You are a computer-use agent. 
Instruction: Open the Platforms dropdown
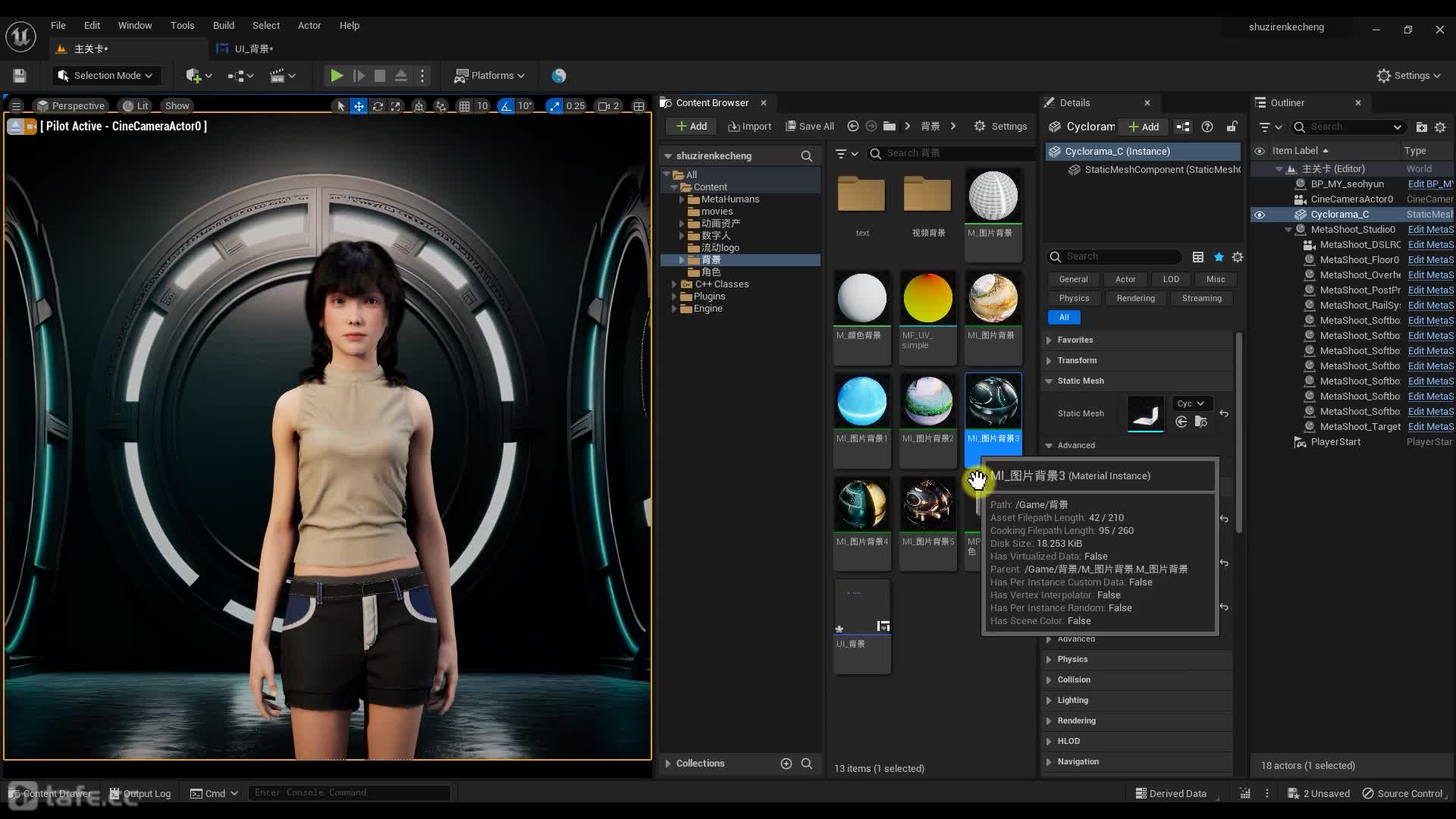coord(489,75)
